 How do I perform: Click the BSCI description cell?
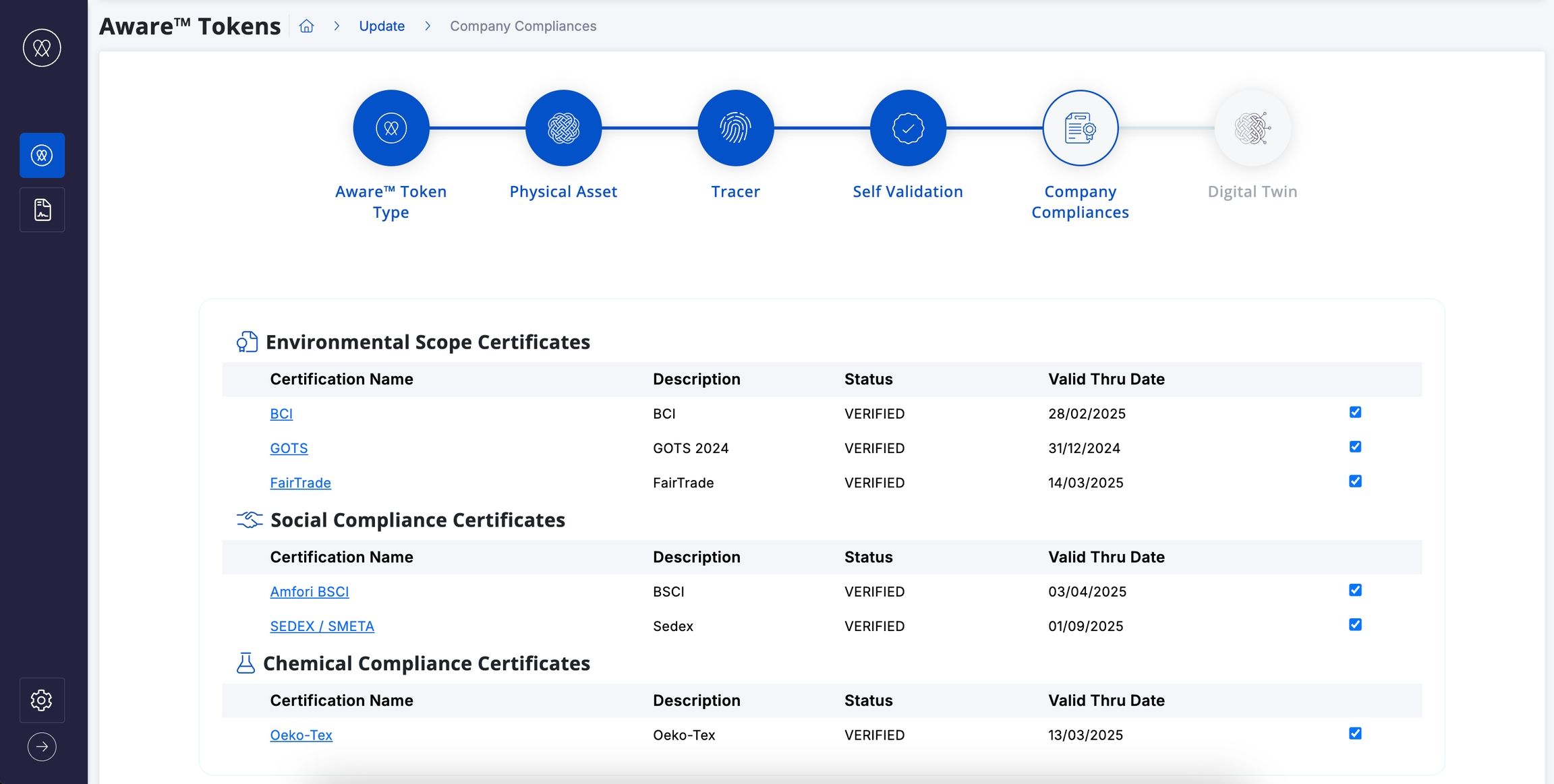(668, 592)
